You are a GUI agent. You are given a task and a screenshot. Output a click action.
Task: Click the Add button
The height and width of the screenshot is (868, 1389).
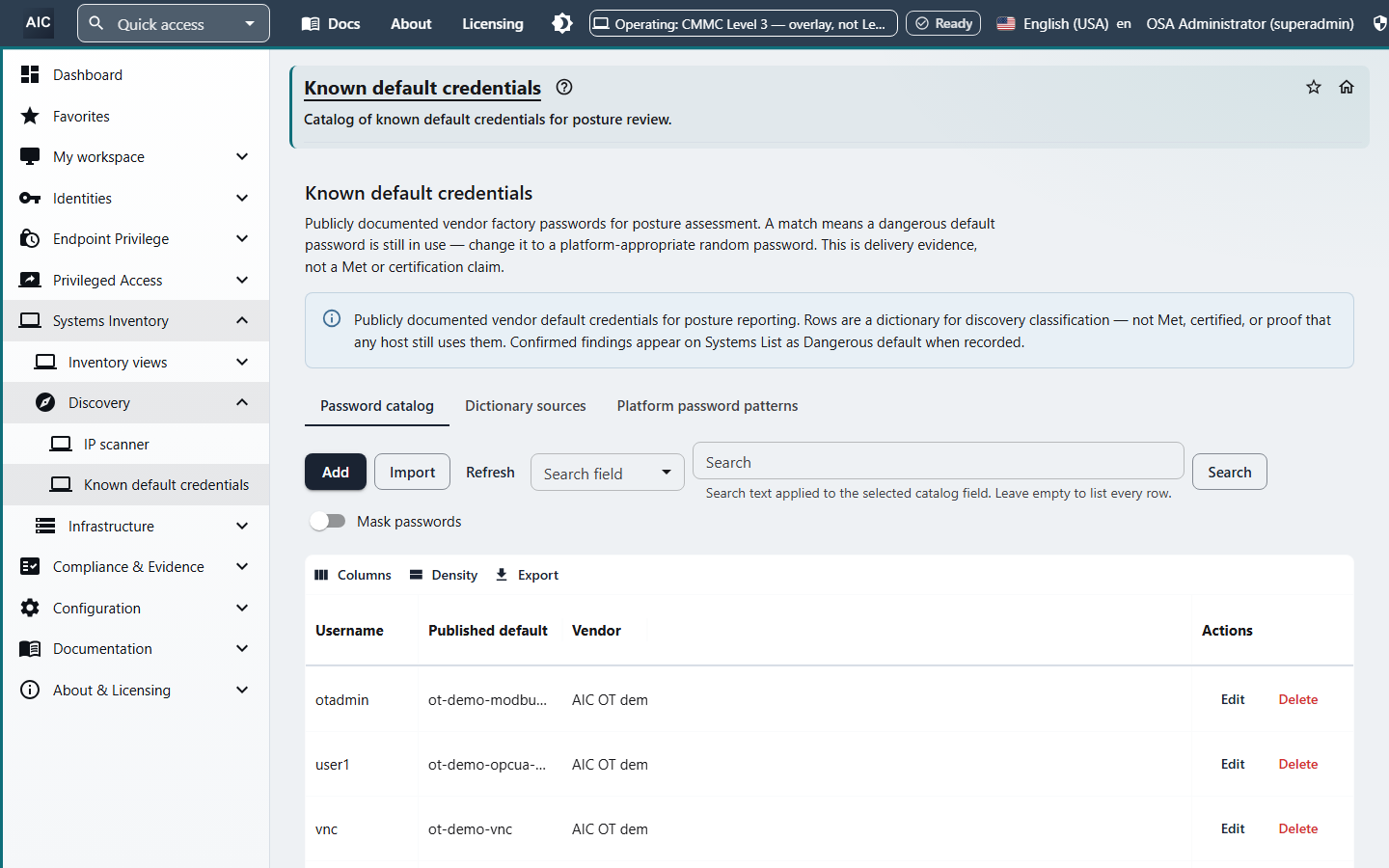coord(336,472)
